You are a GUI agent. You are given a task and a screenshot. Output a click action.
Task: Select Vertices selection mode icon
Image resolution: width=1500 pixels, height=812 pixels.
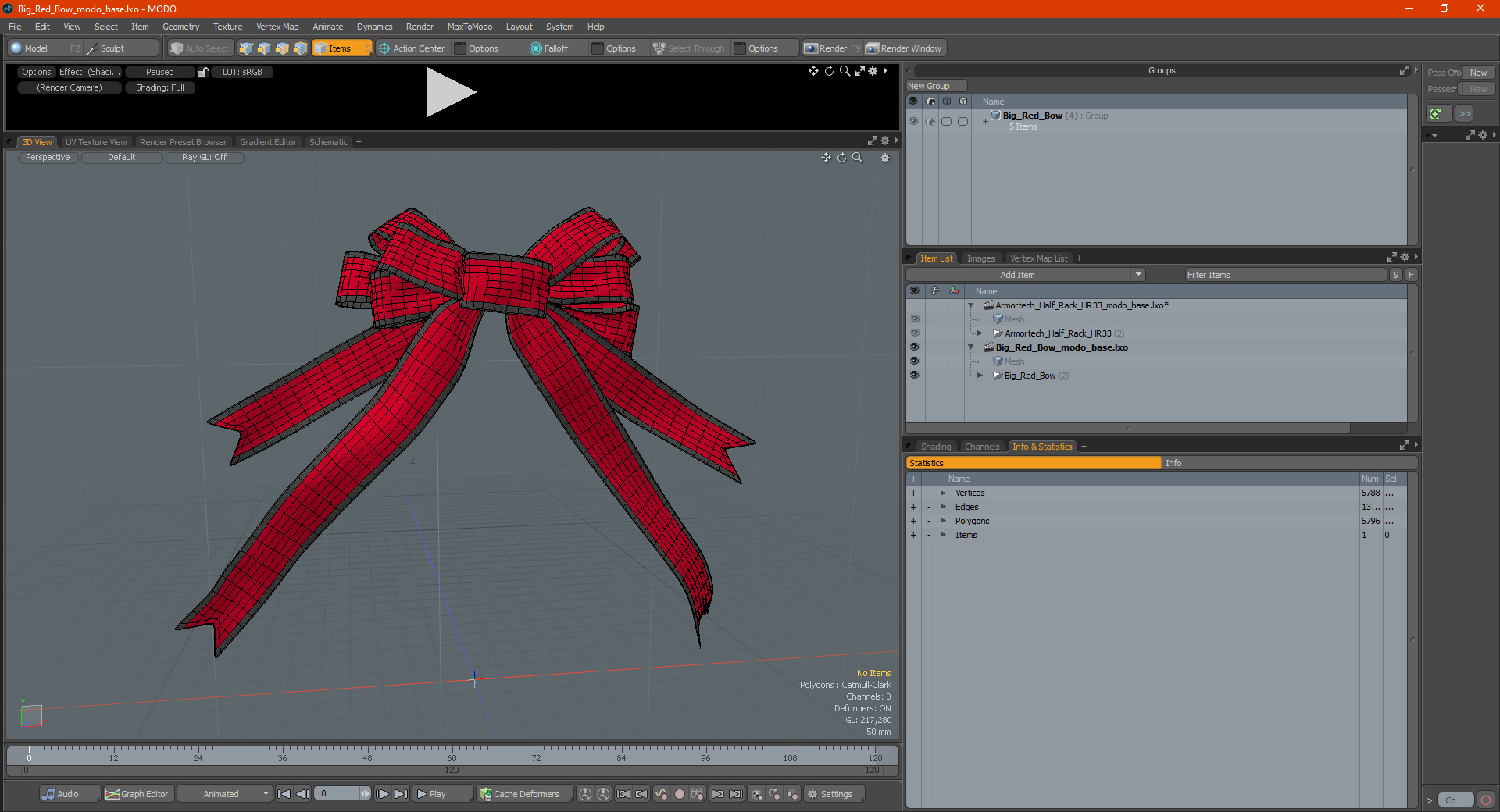(x=246, y=48)
